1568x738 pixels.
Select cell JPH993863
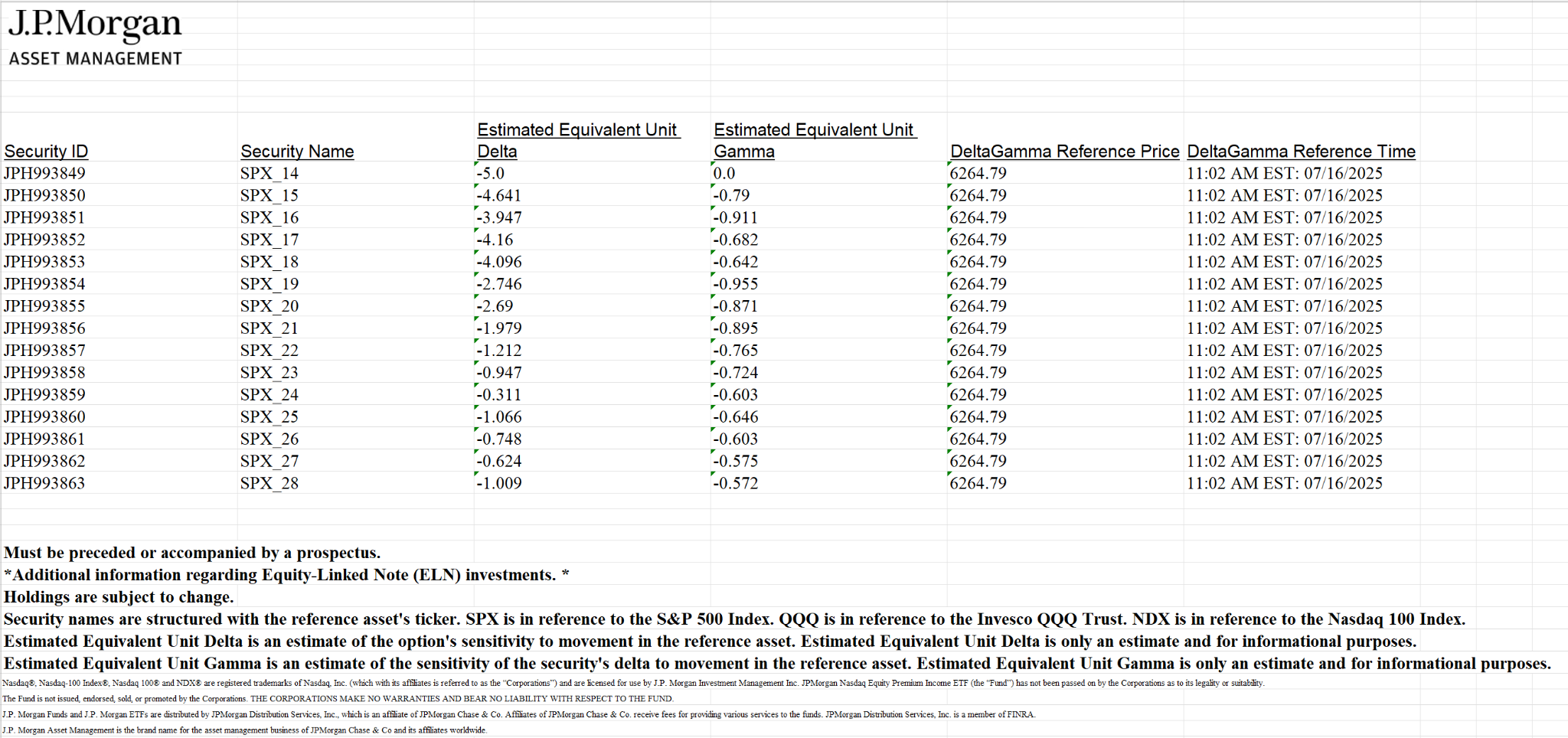click(x=44, y=485)
